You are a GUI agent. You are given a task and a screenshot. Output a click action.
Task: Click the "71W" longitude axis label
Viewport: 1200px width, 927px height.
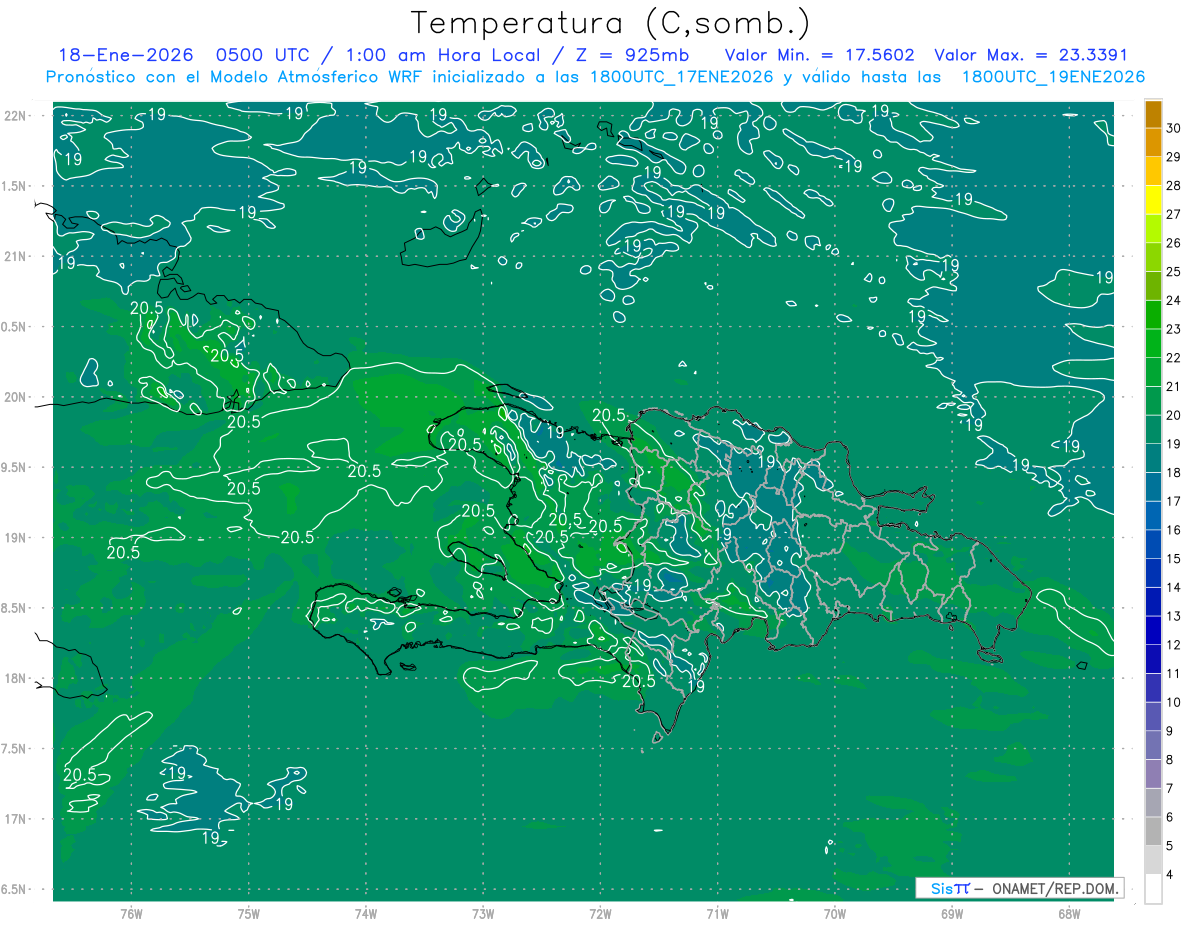pos(717,913)
